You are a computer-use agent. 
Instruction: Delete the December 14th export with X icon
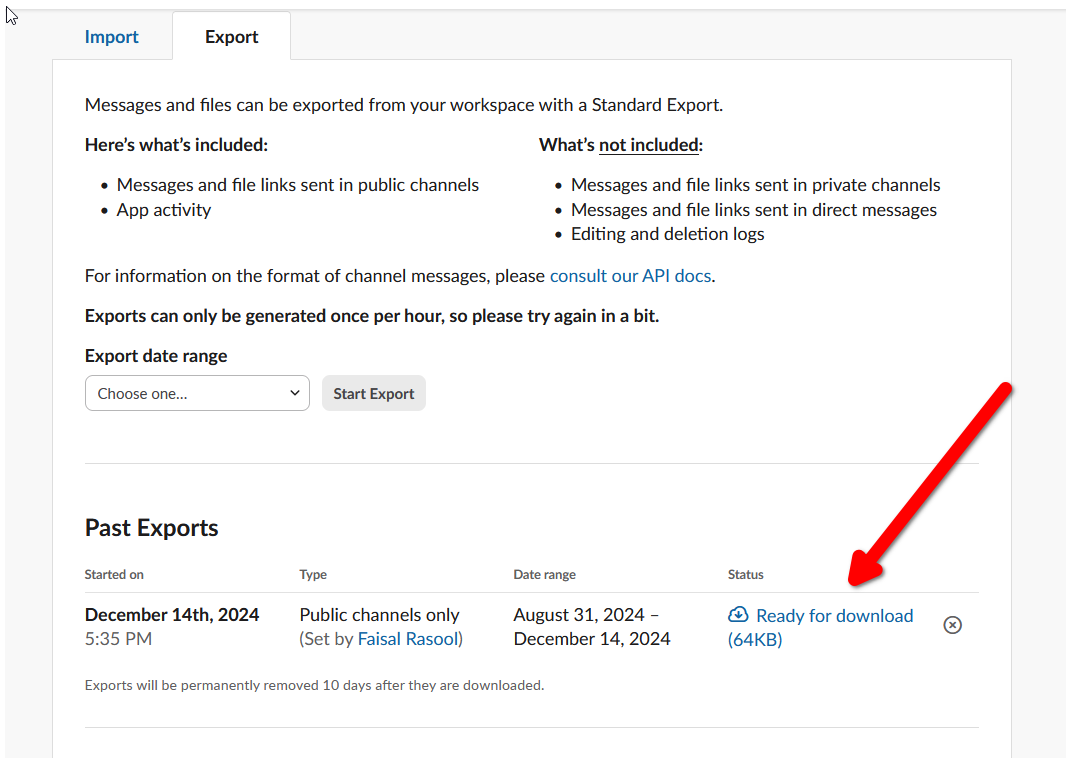point(952,625)
